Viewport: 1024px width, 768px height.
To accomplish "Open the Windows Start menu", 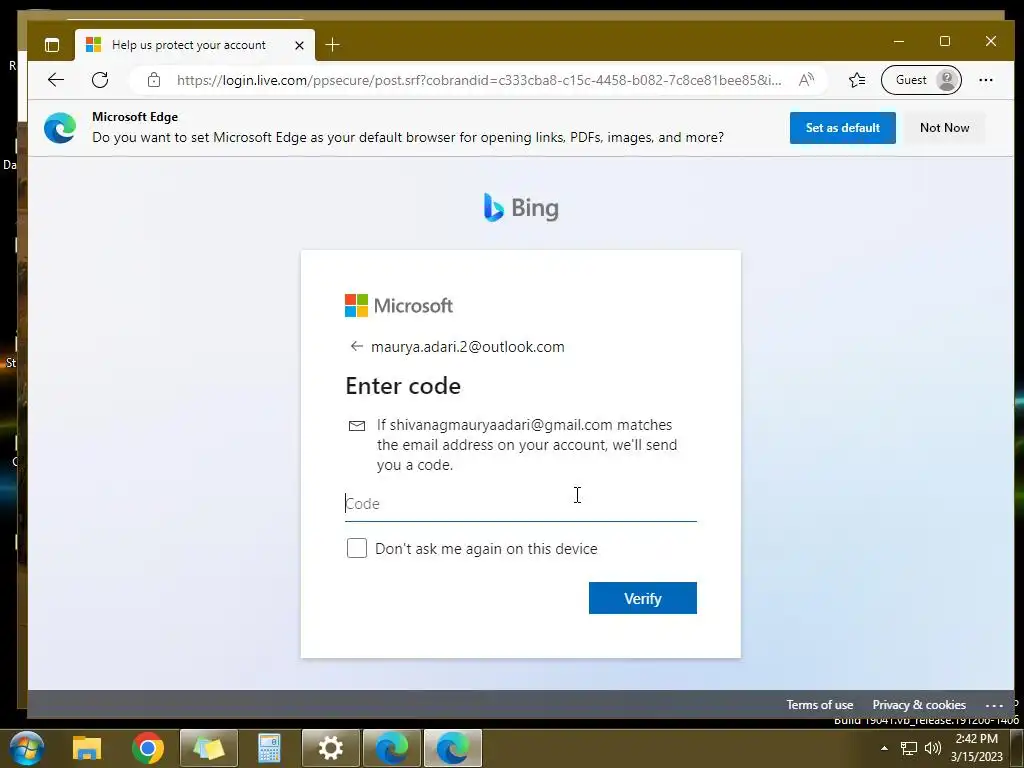I will pyautogui.click(x=26, y=748).
